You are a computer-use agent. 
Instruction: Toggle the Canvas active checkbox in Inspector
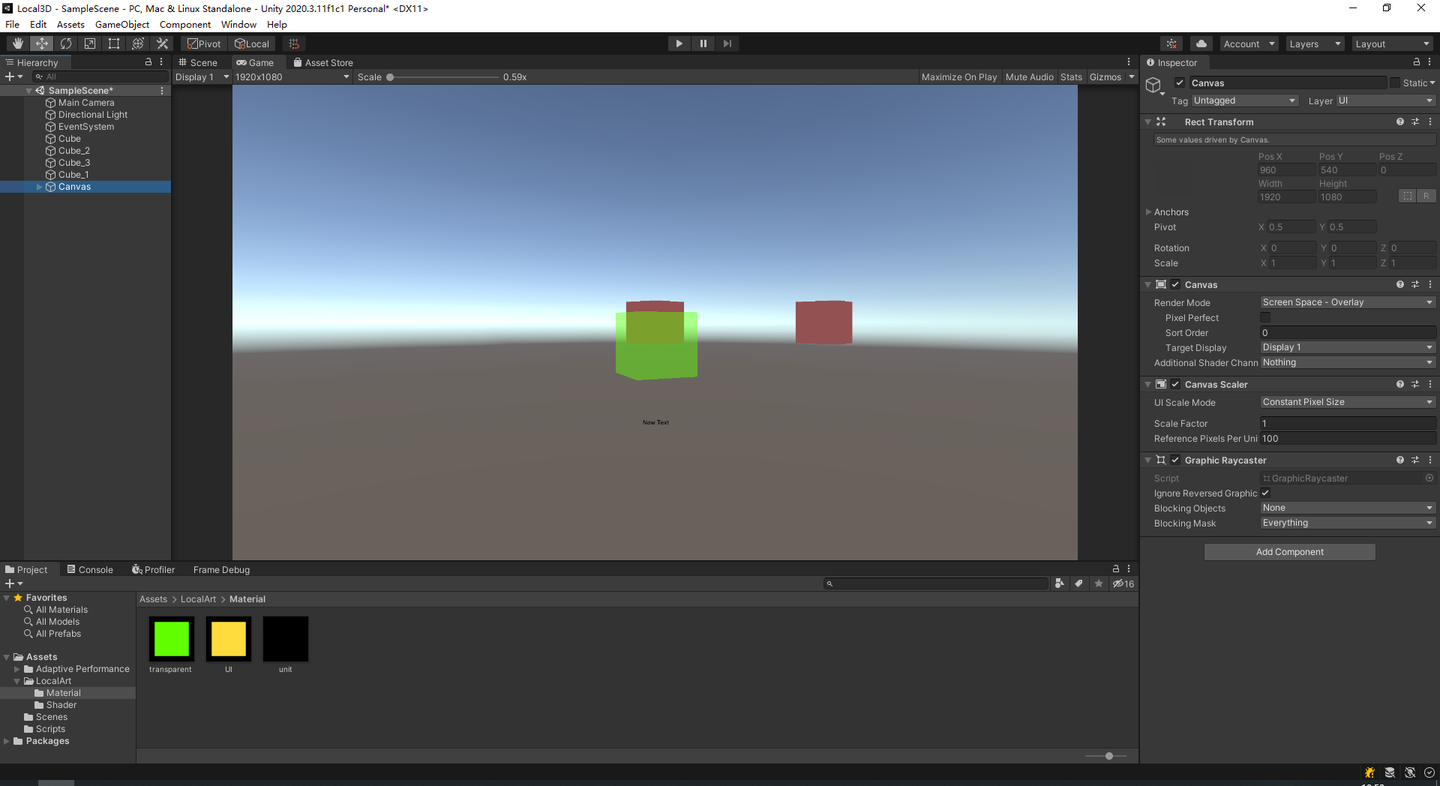tap(1180, 83)
